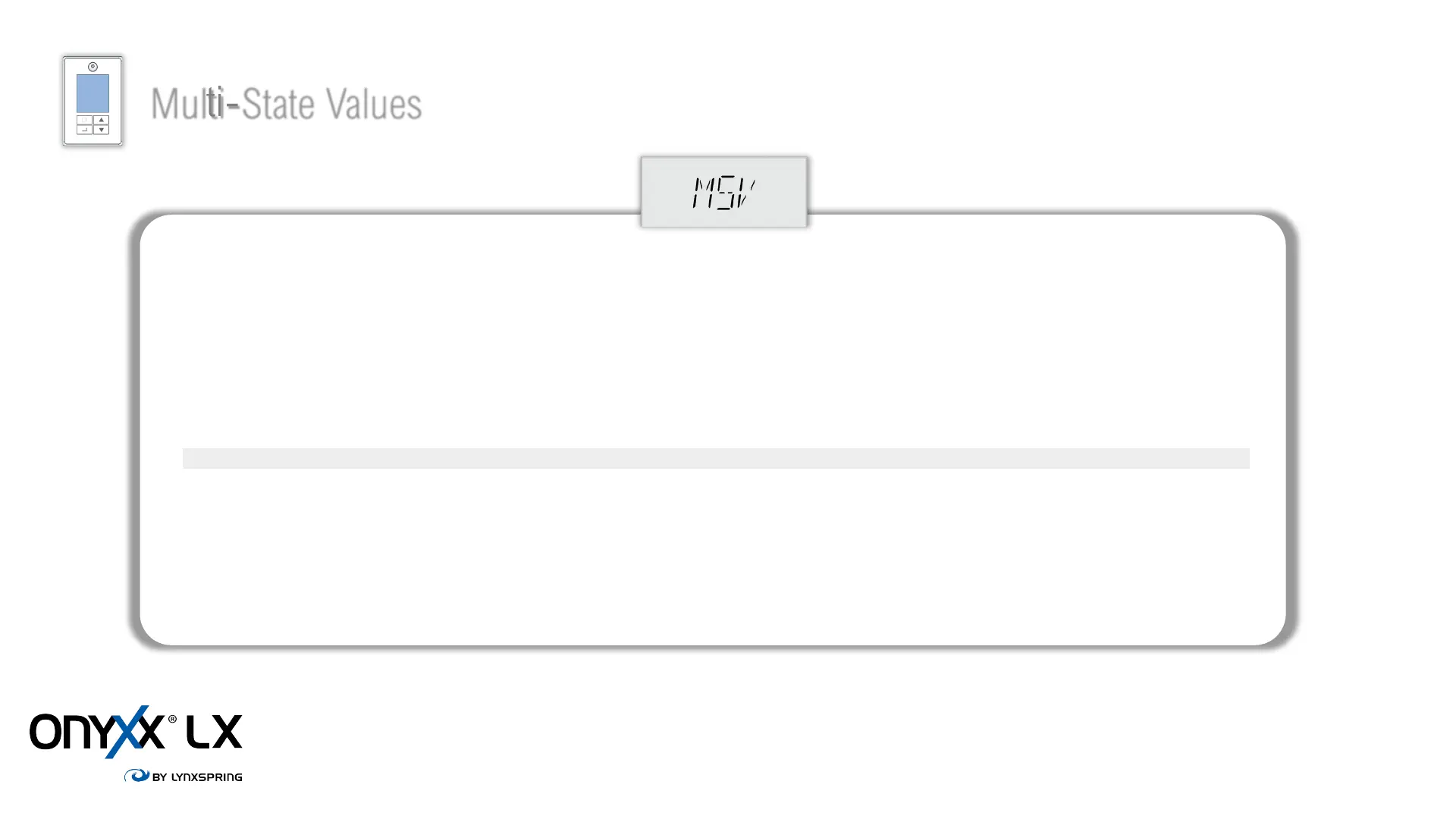Click the empty white area above the gray bar
Screen dimensions: 1456x819
tap(716, 334)
